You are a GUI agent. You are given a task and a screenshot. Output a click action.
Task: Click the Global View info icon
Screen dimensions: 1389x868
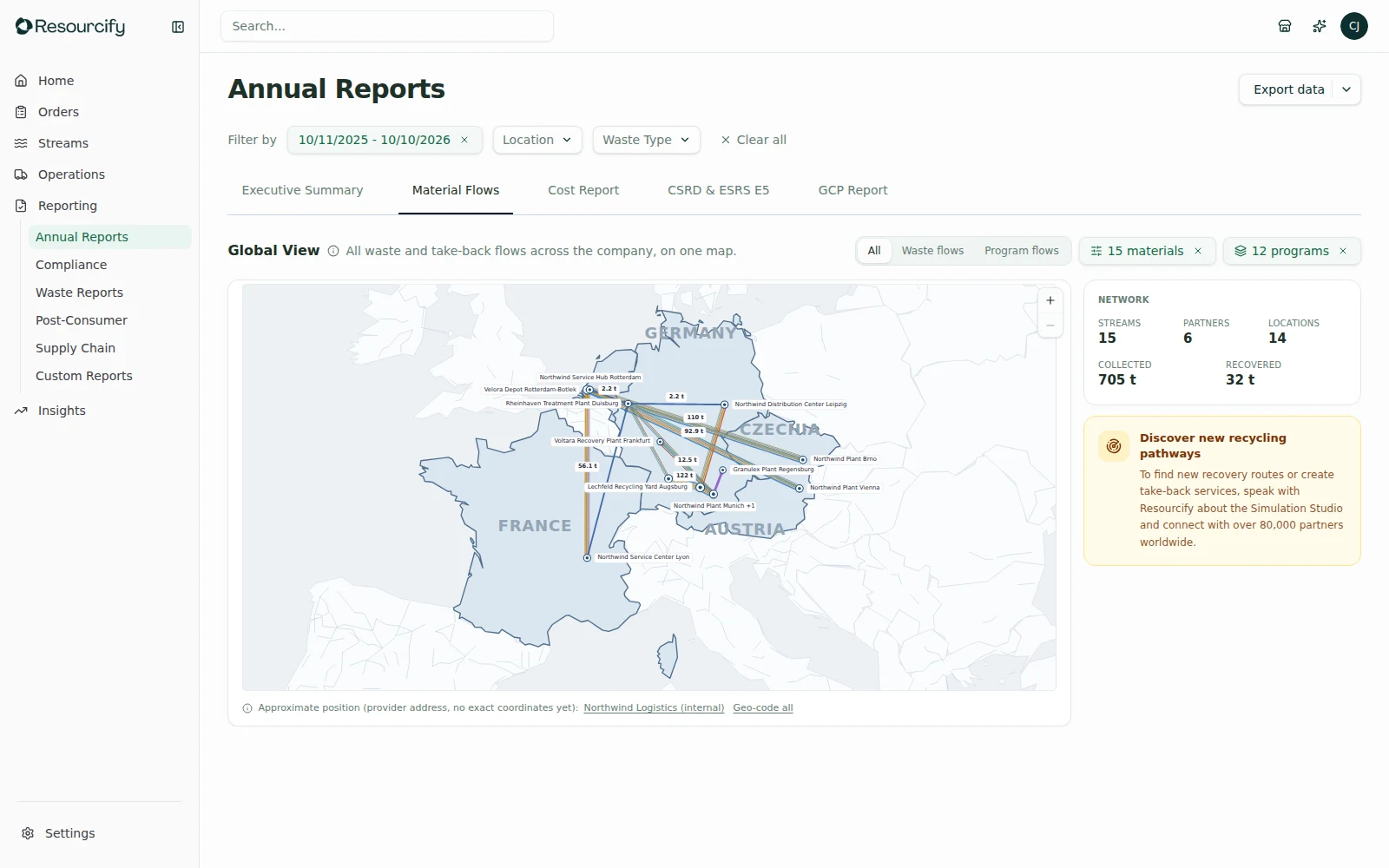333,251
